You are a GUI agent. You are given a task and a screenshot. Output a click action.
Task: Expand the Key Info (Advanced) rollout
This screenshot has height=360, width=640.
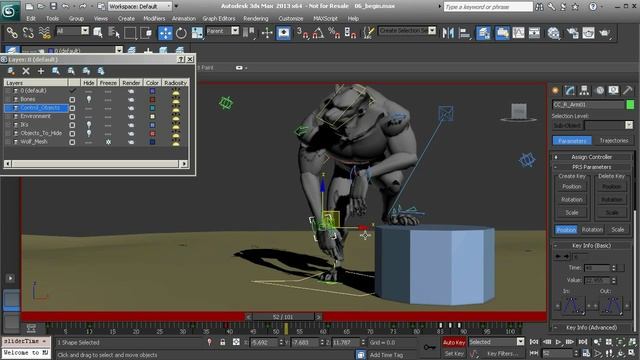(x=592, y=327)
